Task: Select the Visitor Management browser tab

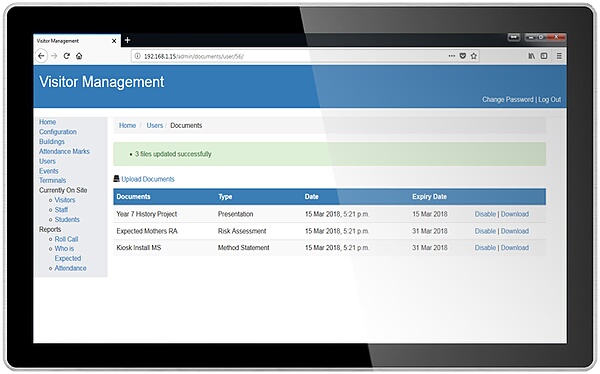Action: (77, 41)
